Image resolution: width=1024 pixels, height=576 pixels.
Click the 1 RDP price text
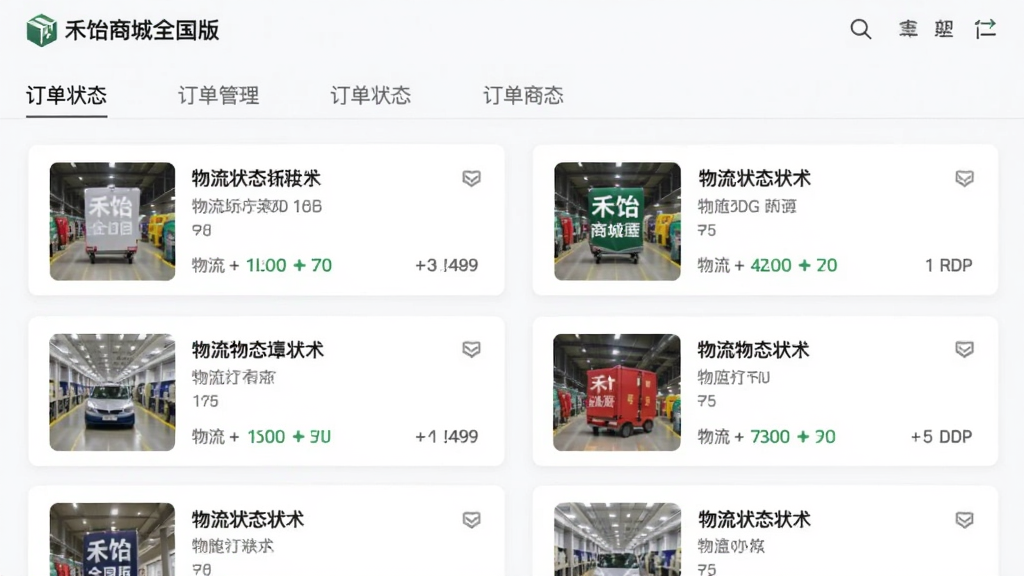(948, 265)
